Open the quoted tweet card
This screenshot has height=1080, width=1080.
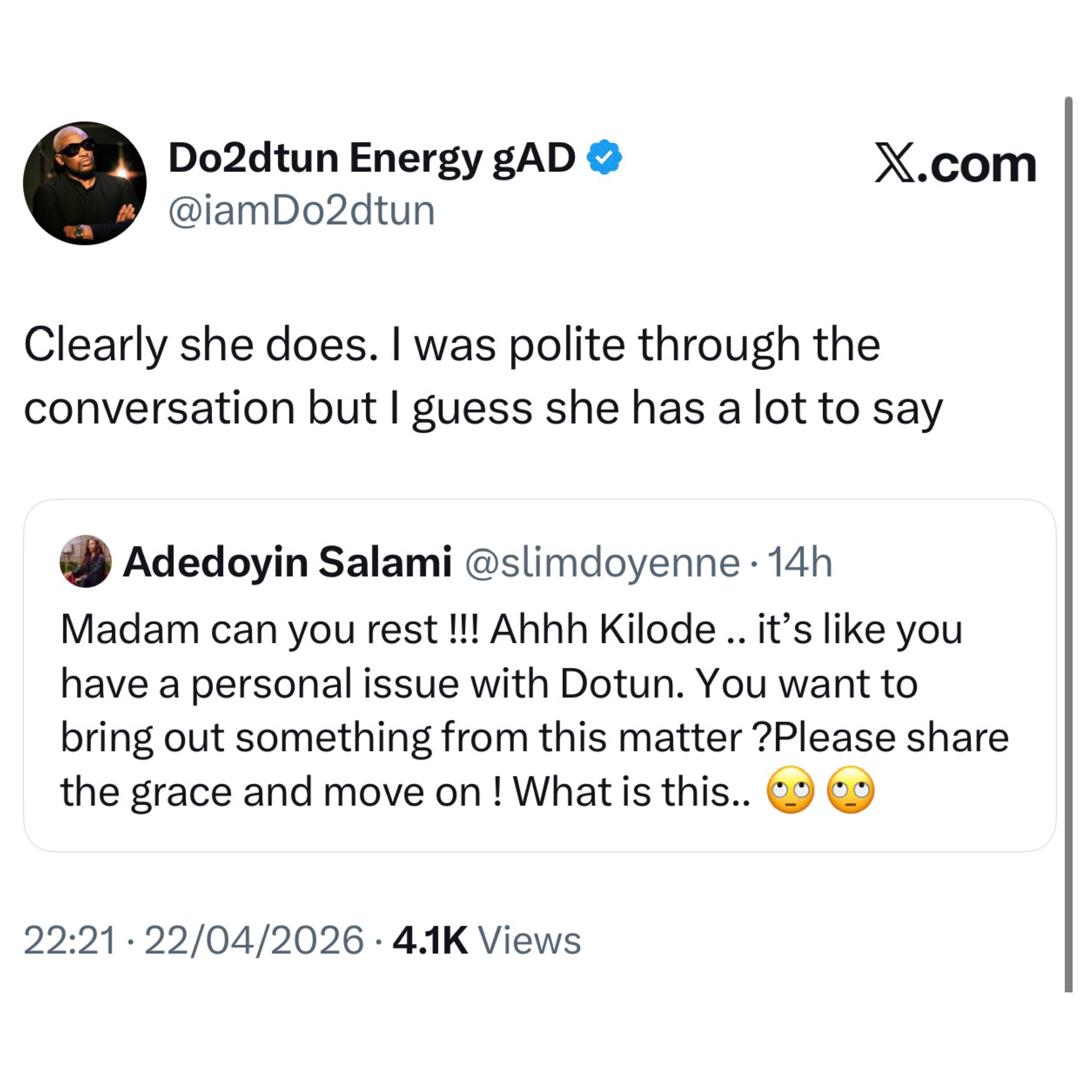pyautogui.click(x=540, y=675)
